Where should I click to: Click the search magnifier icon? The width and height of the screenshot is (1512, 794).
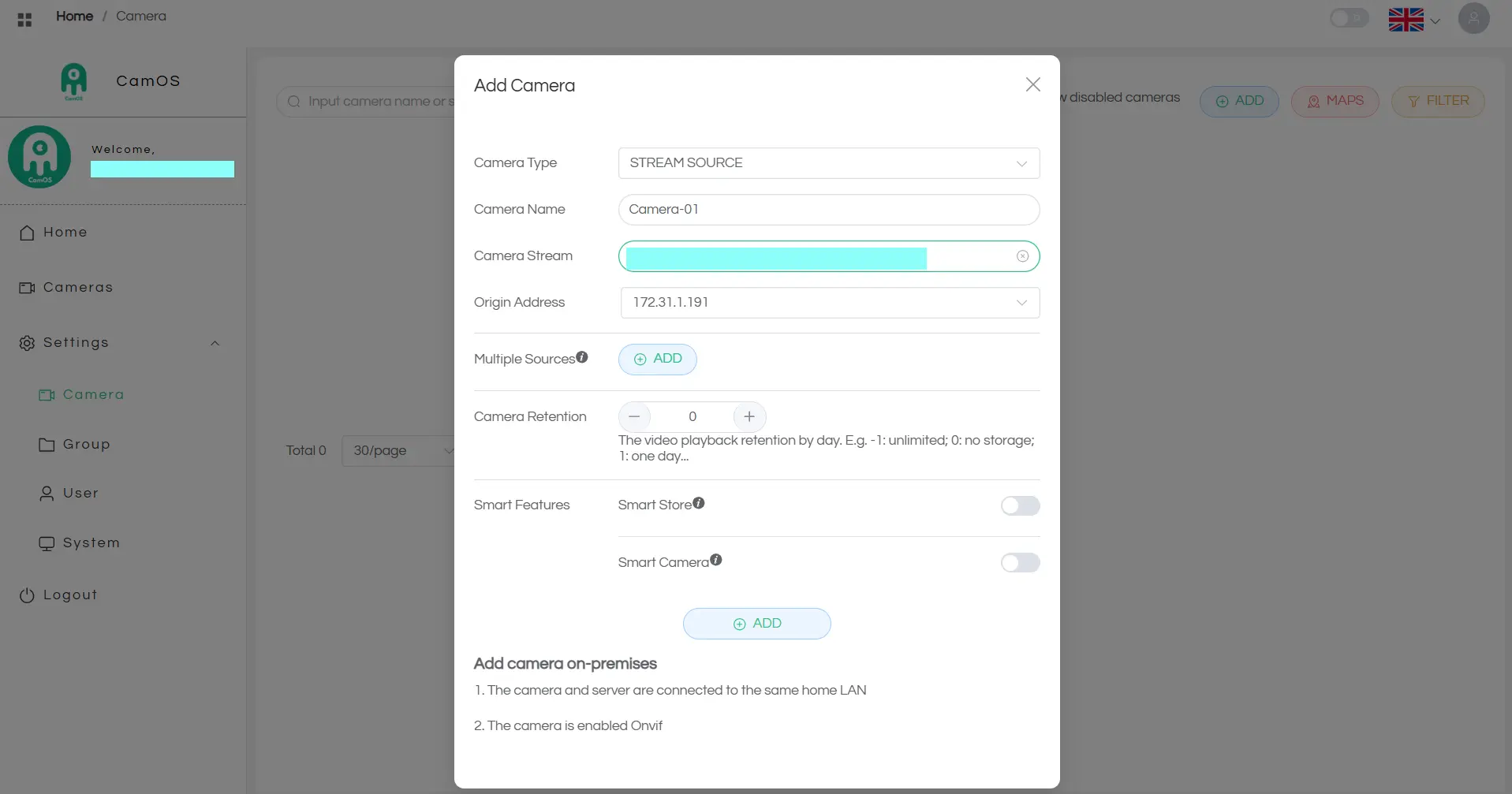point(294,102)
